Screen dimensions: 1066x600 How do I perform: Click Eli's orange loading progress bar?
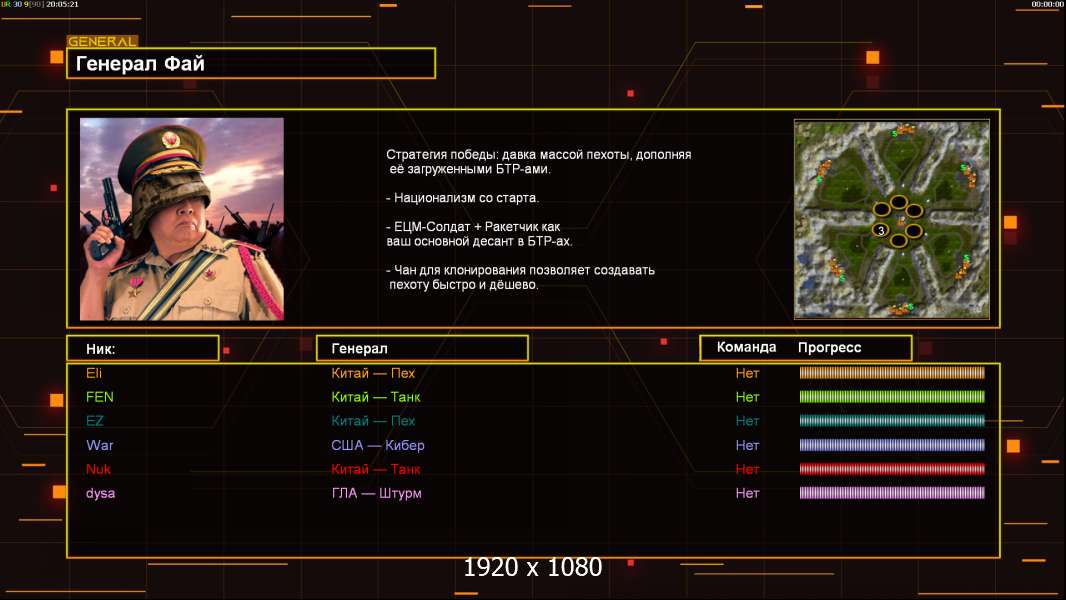[x=892, y=372]
